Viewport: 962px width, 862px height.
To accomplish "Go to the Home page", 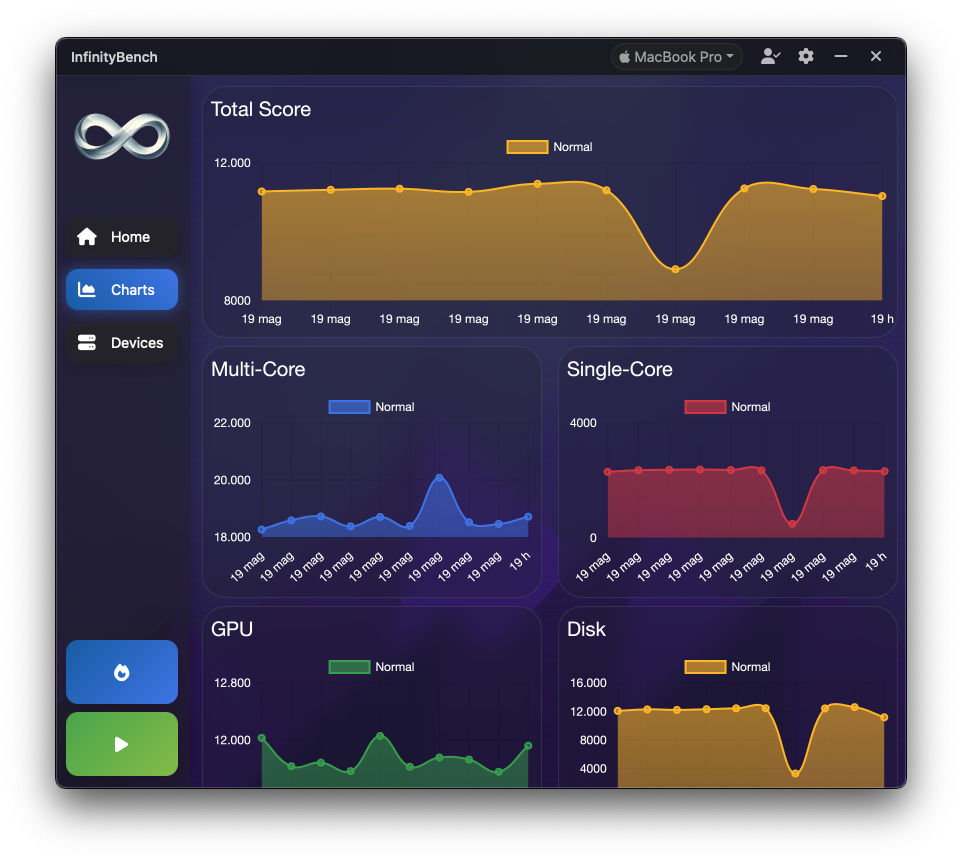I will [122, 237].
